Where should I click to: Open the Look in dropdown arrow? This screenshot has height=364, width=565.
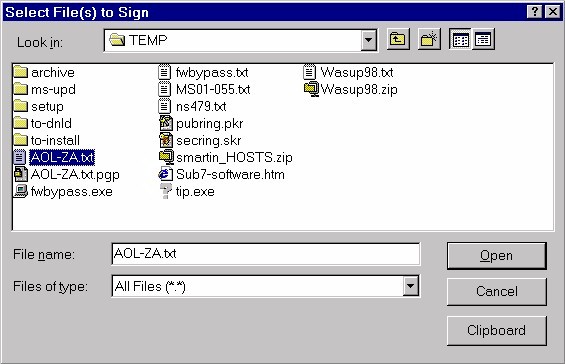pos(368,40)
